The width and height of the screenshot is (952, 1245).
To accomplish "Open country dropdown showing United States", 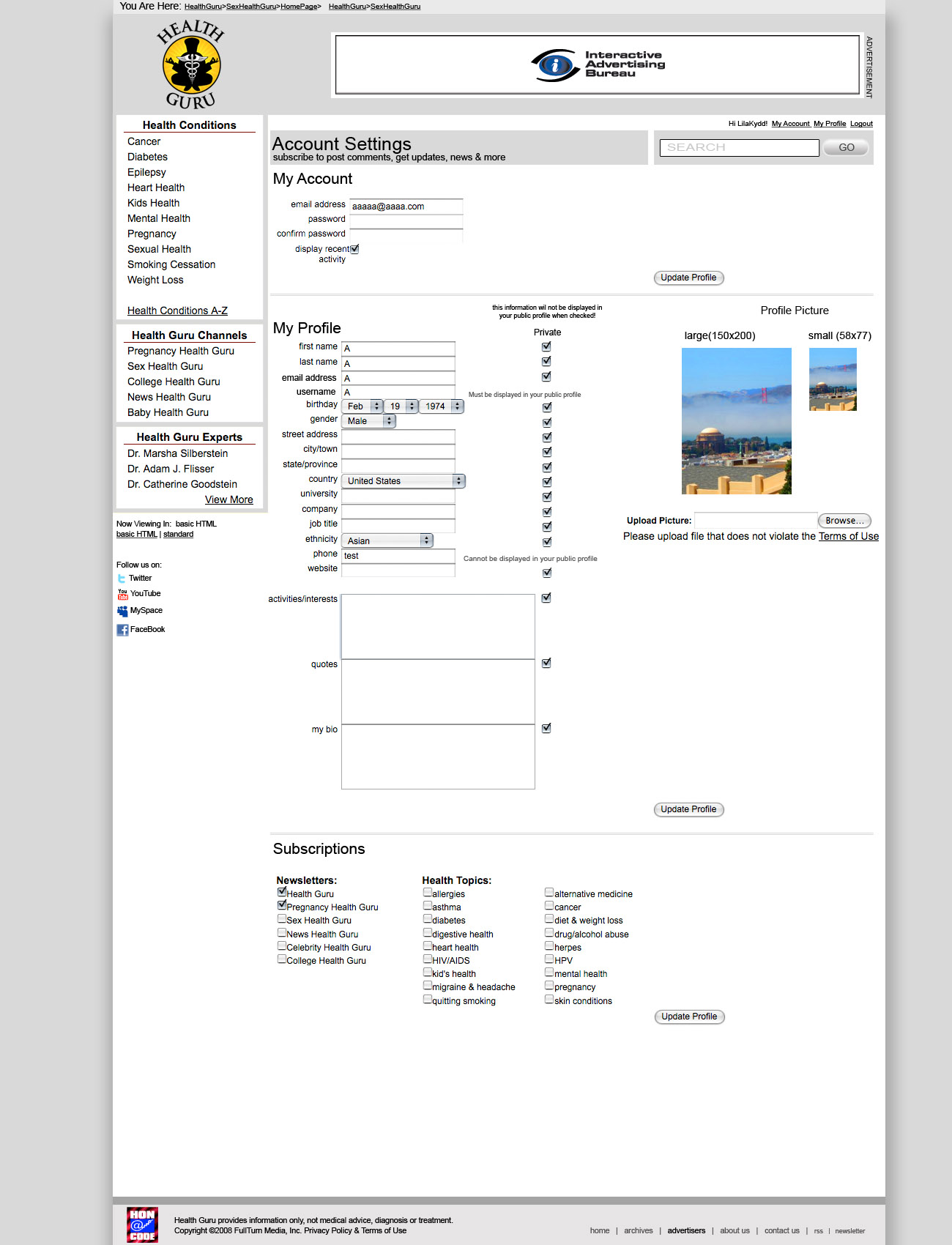I will click(404, 481).
